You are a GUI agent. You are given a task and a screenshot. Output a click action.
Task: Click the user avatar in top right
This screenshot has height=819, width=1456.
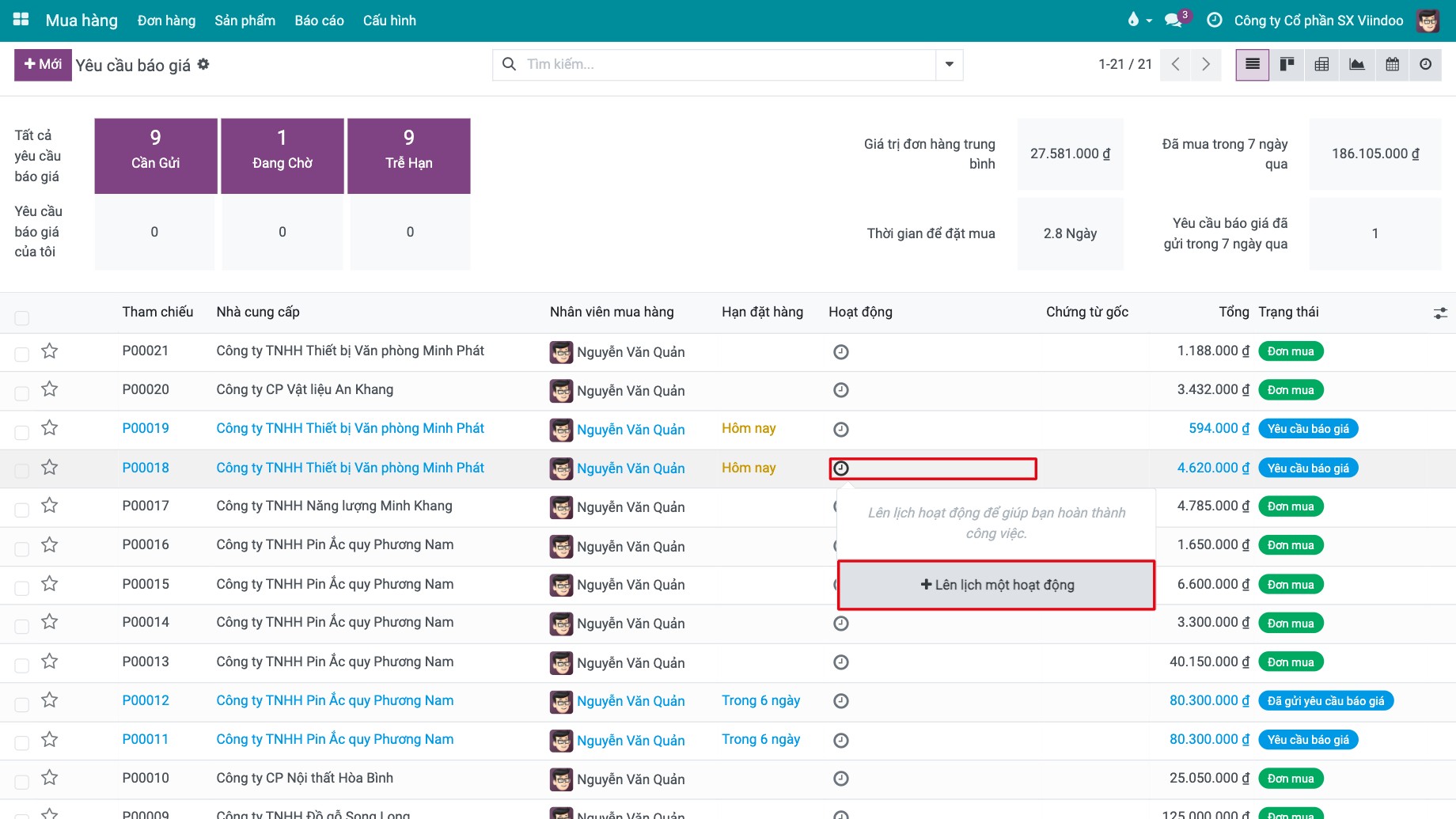click(x=1428, y=21)
